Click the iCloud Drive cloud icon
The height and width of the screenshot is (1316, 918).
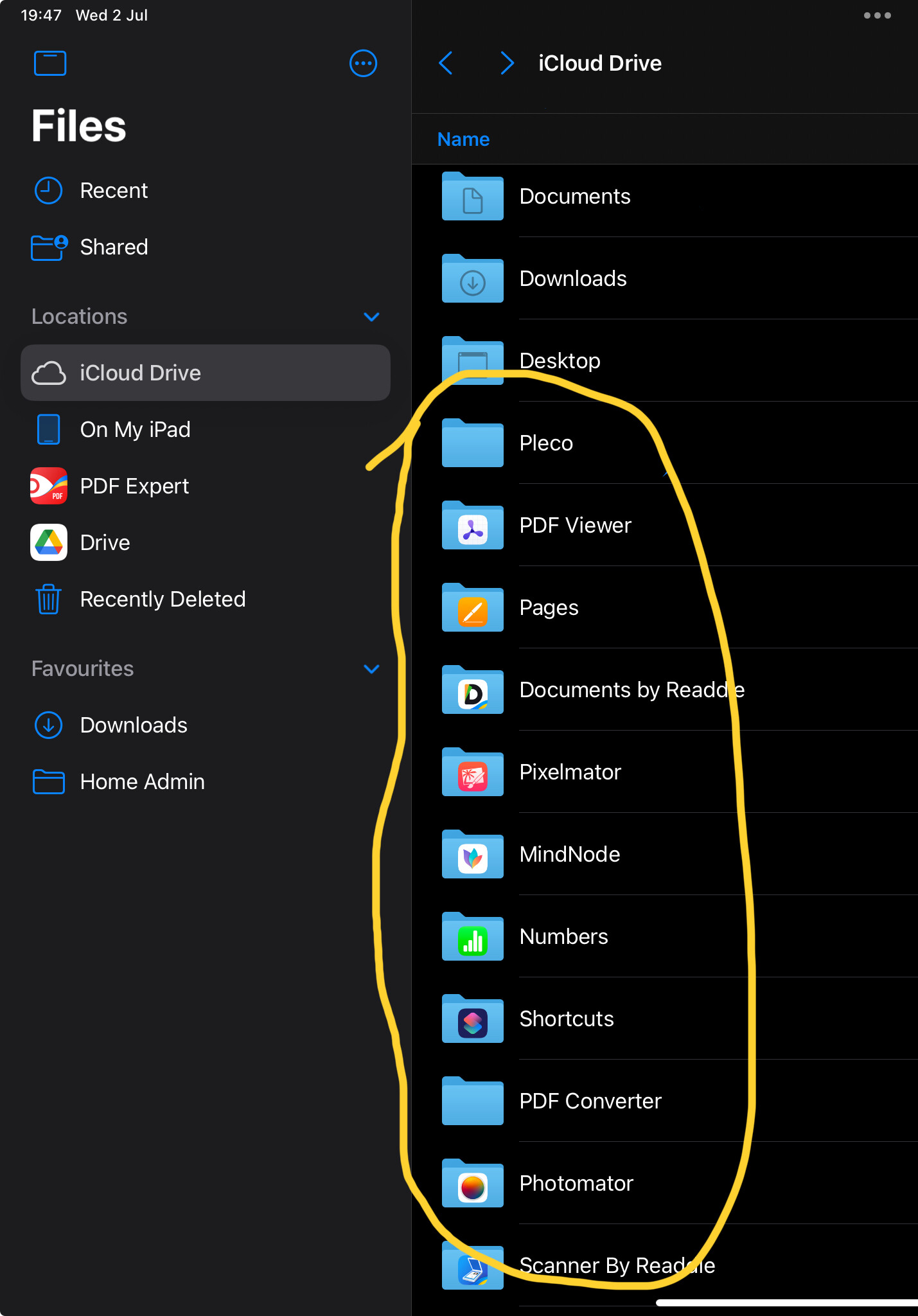tap(49, 373)
